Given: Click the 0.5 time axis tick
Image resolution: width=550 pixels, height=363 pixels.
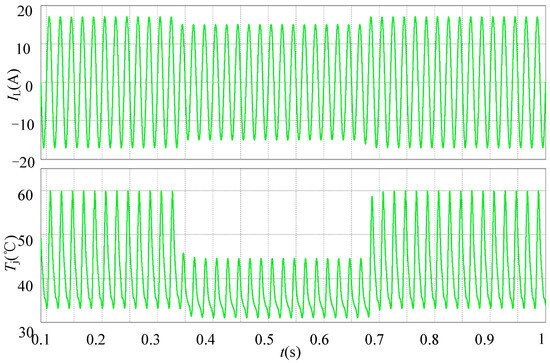Looking at the screenshot, I should tap(264, 339).
